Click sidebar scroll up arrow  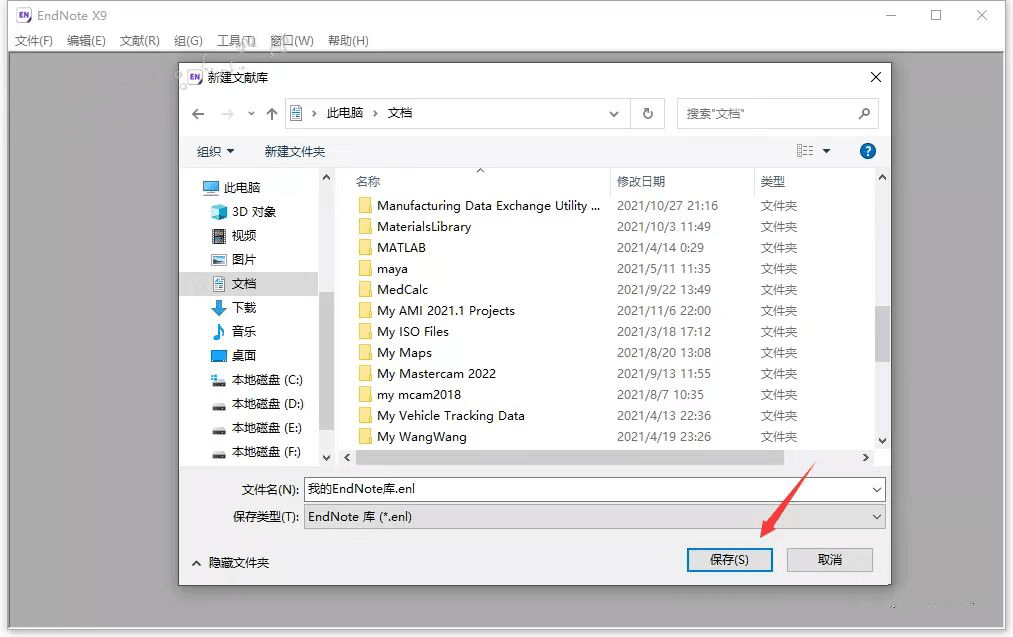(x=326, y=178)
